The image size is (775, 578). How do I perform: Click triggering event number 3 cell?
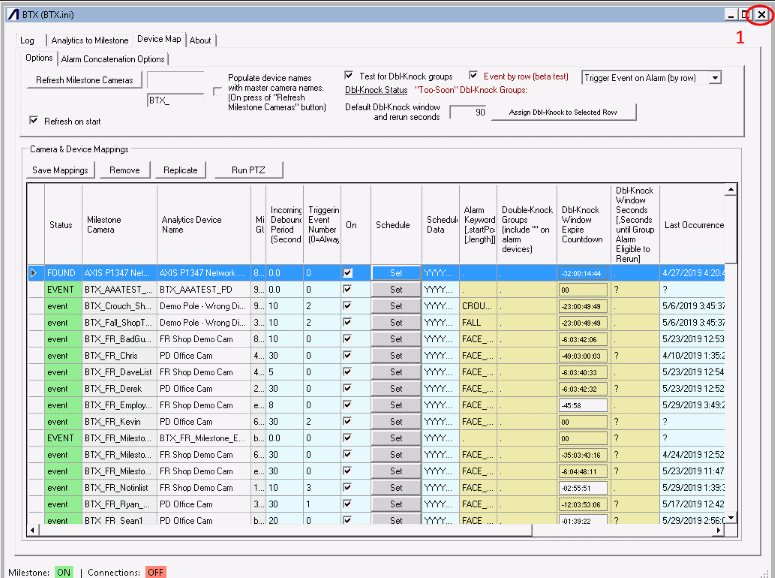click(322, 488)
